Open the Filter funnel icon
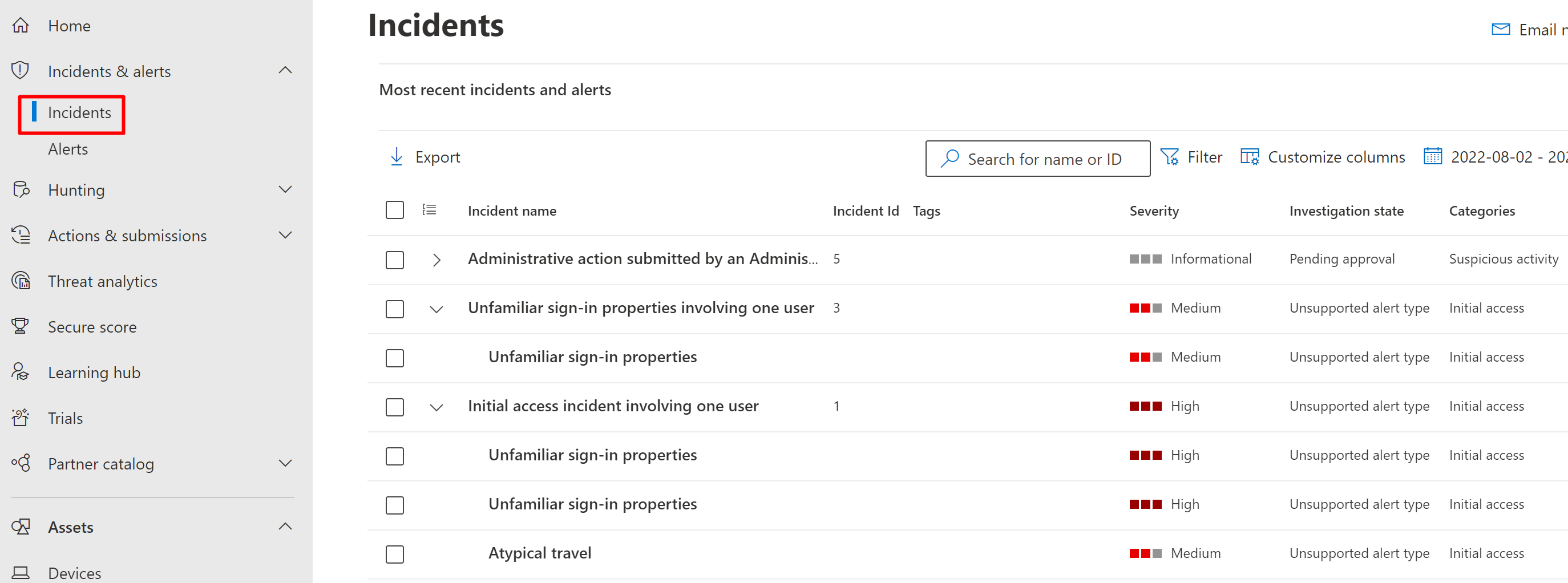1568x583 pixels. (1169, 157)
